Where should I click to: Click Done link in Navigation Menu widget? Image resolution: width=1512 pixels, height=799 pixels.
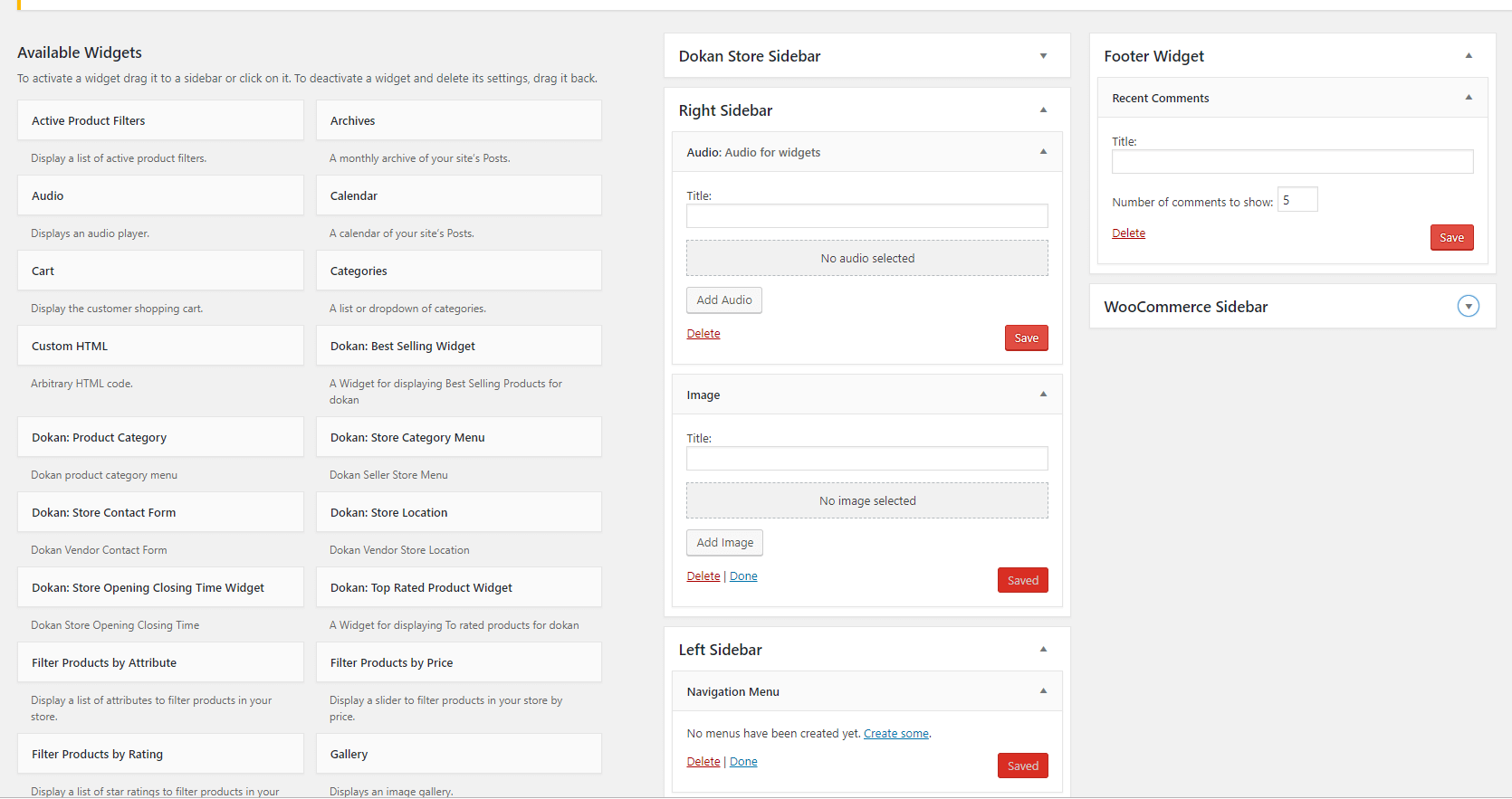point(743,762)
